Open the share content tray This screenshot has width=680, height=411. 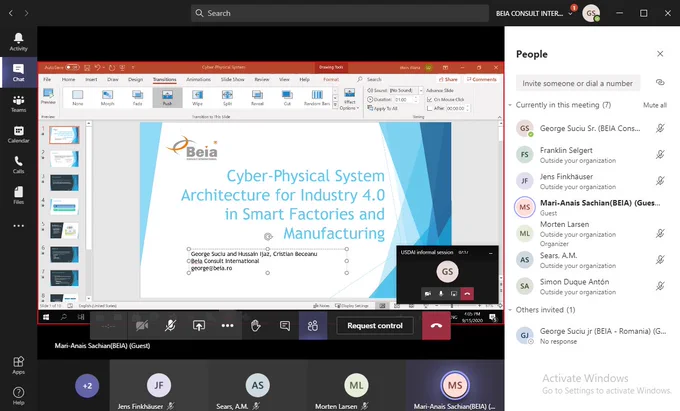(199, 326)
